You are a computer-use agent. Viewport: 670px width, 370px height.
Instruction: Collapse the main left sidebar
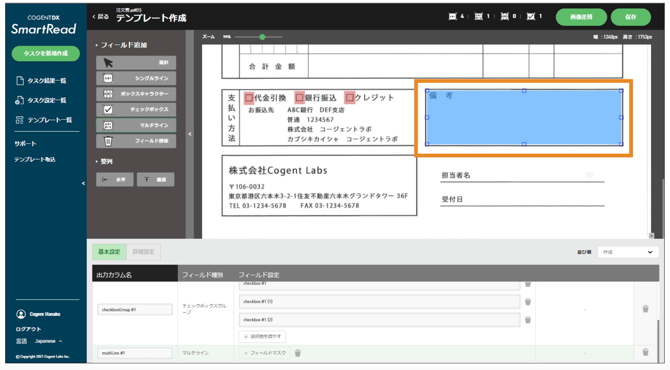pyautogui.click(x=83, y=183)
